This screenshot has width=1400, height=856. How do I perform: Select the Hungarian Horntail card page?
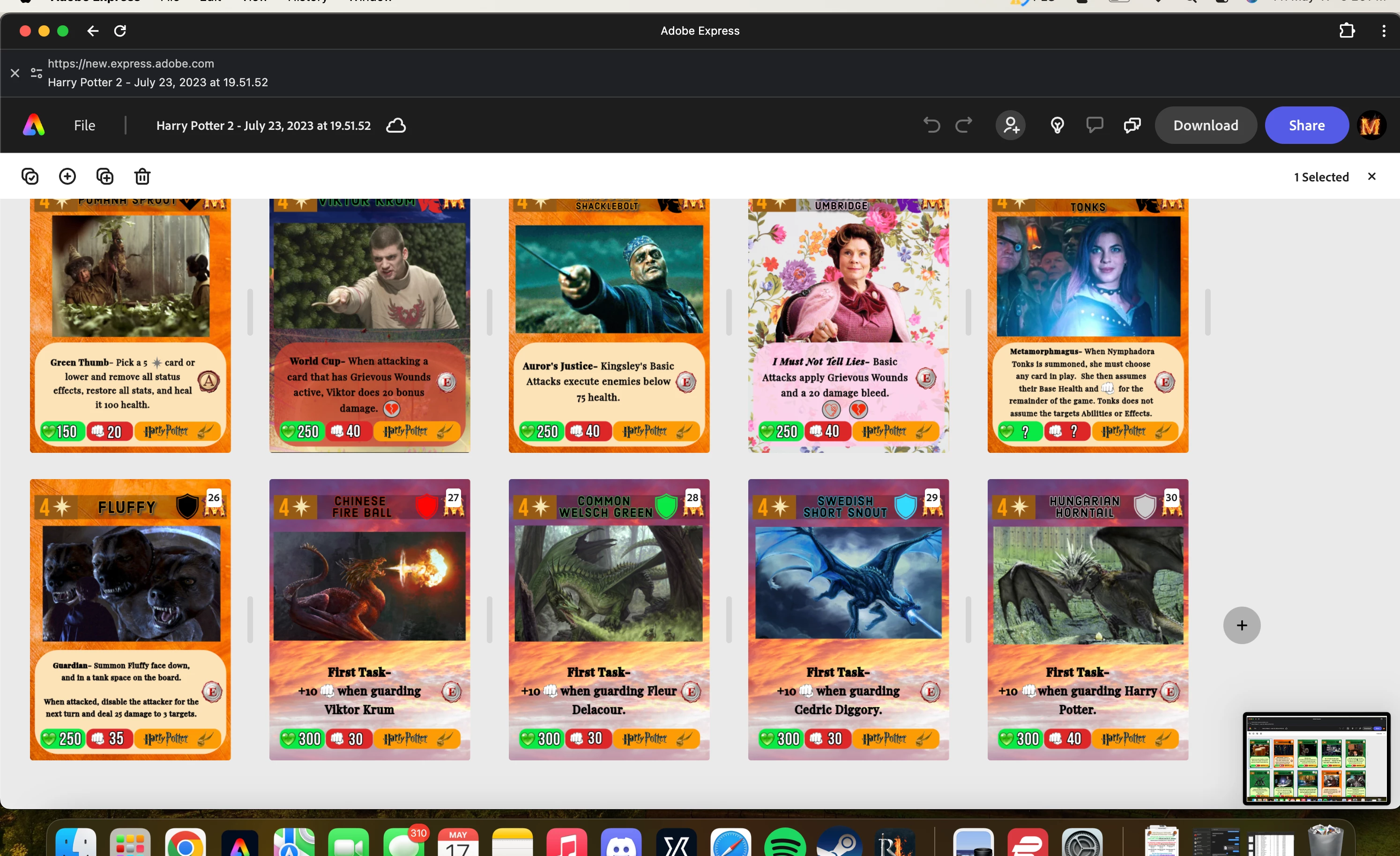pyautogui.click(x=1087, y=620)
